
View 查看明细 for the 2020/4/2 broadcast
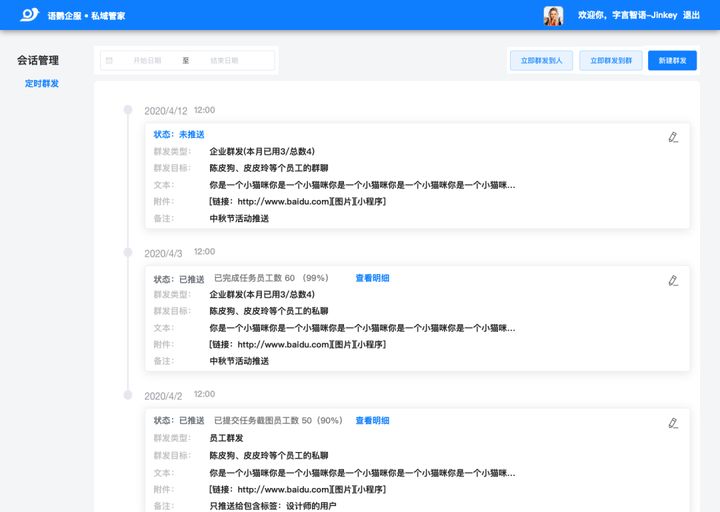(x=372, y=421)
